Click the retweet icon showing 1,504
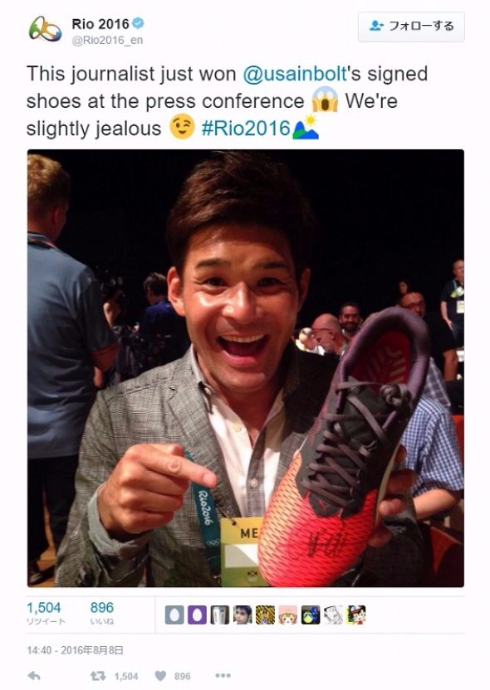490x690 pixels. click(98, 675)
